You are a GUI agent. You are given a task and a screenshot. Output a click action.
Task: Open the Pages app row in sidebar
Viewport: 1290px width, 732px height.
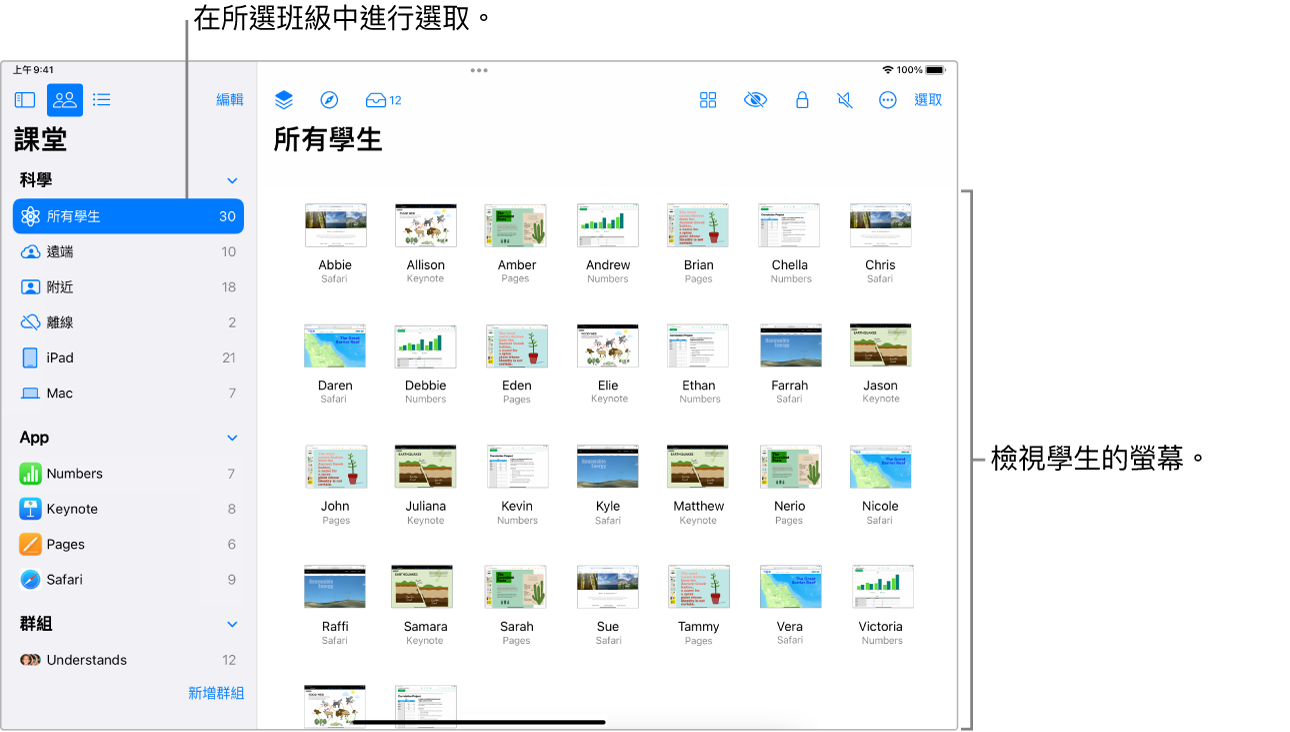coord(128,544)
